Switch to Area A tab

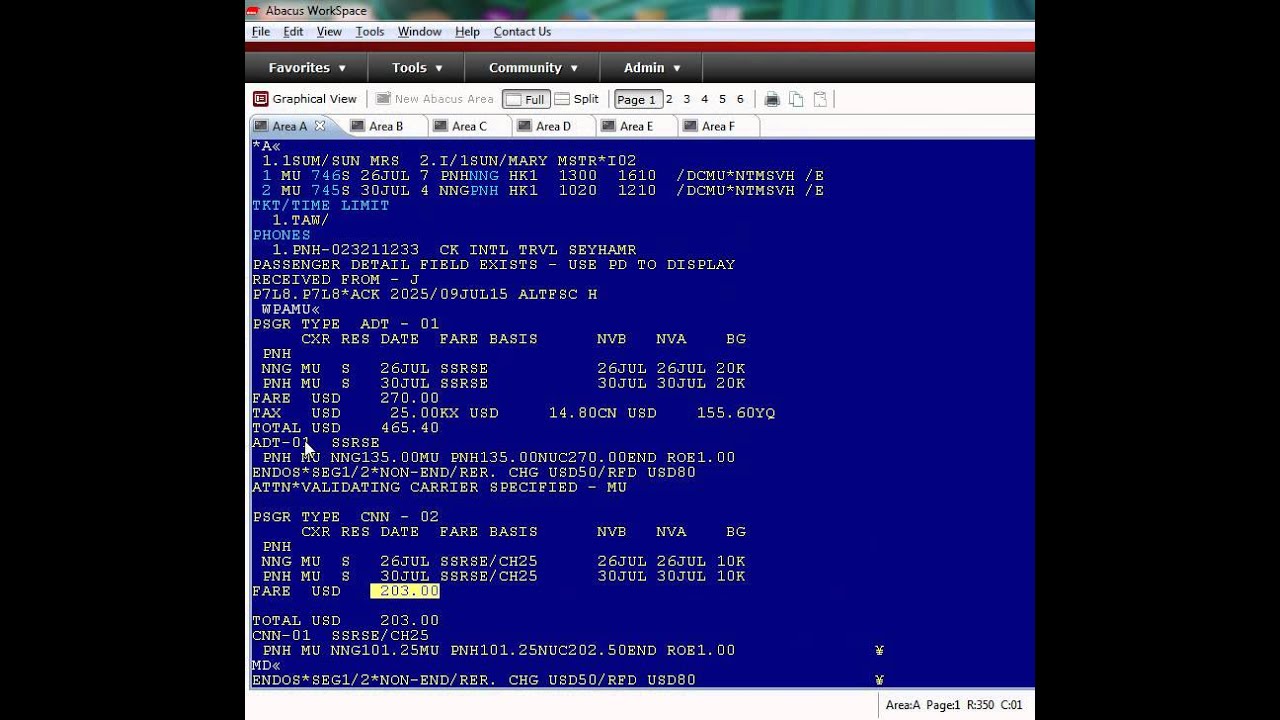289,126
